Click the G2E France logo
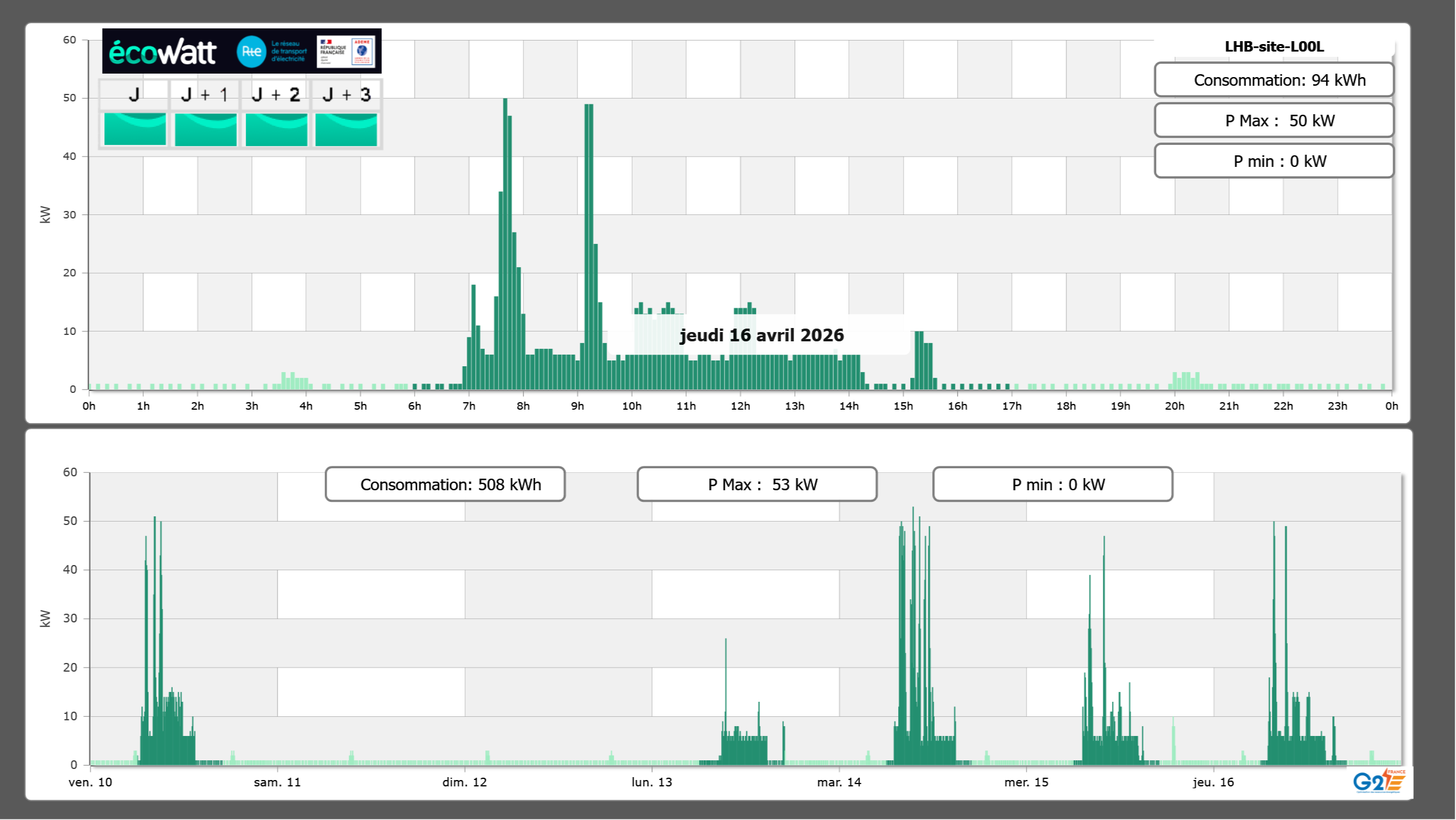Image resolution: width=1456 pixels, height=820 pixels. pyautogui.click(x=1378, y=781)
